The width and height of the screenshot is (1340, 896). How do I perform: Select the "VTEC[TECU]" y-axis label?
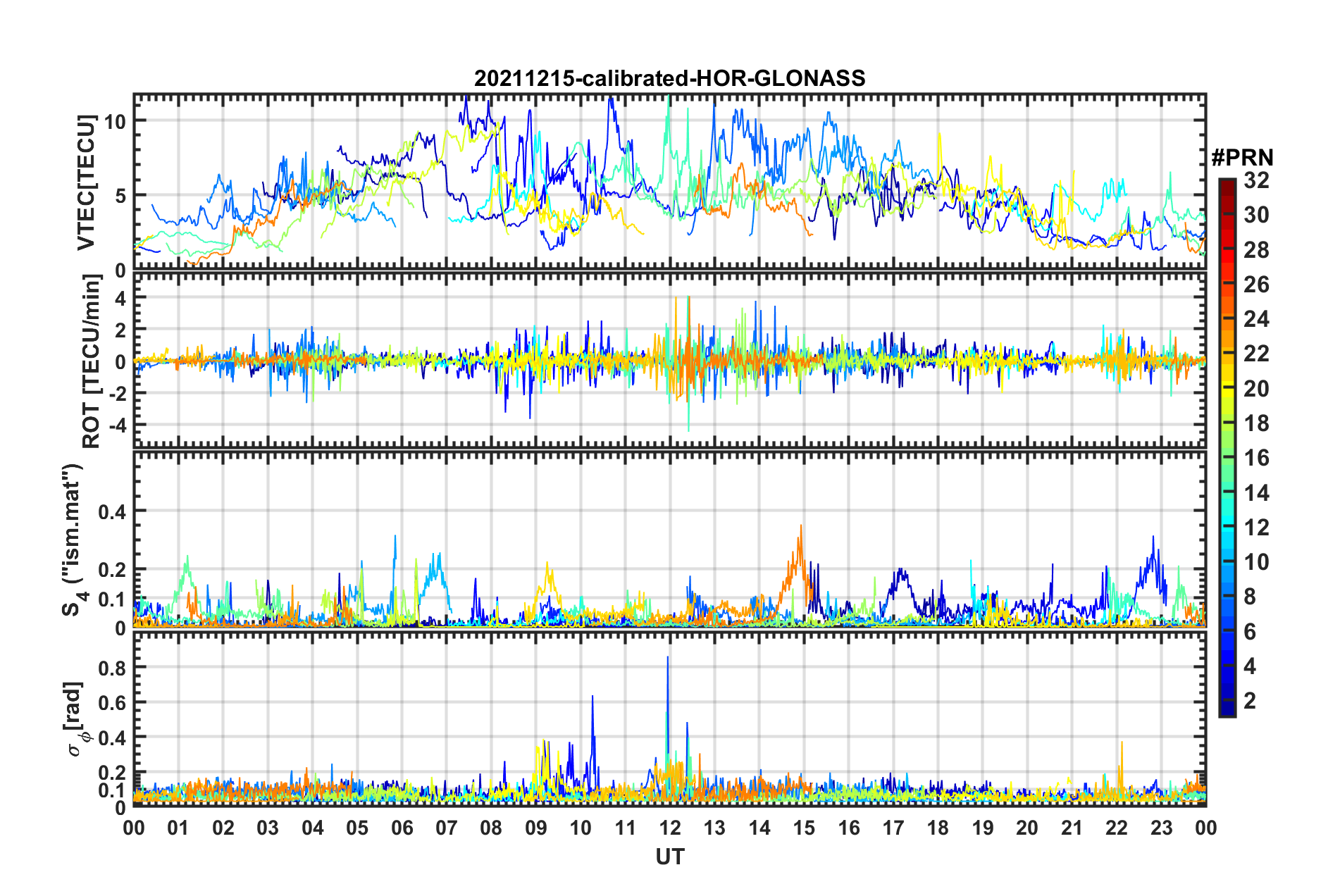[x=86, y=183]
